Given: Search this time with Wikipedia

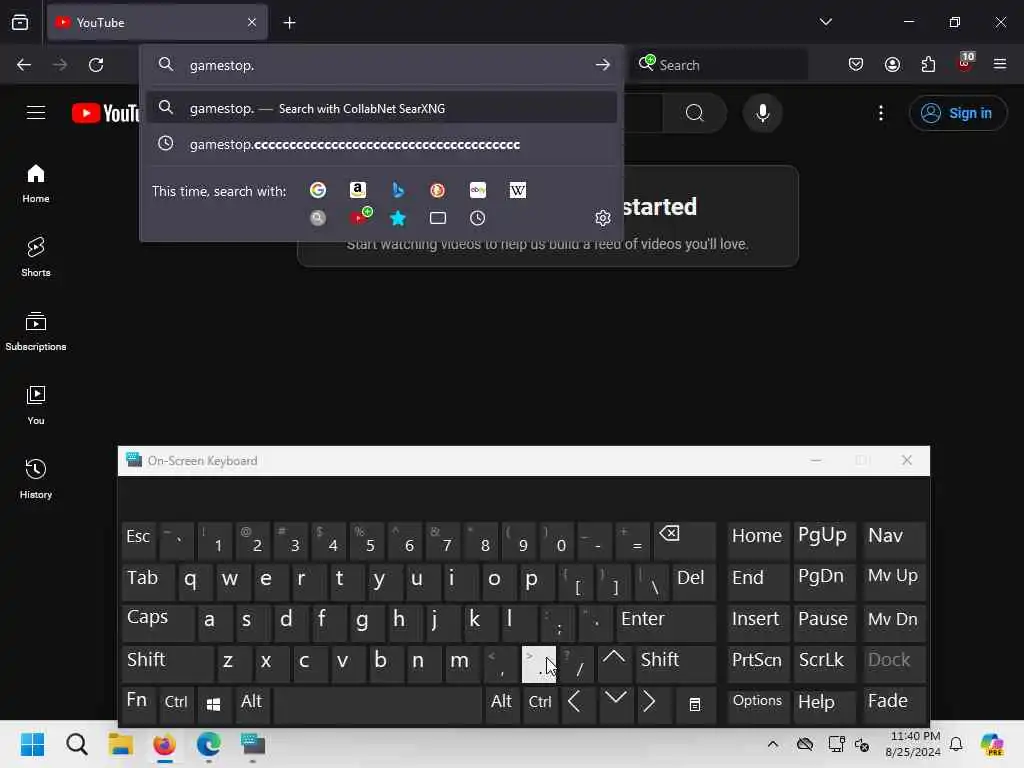Looking at the screenshot, I should pos(517,190).
